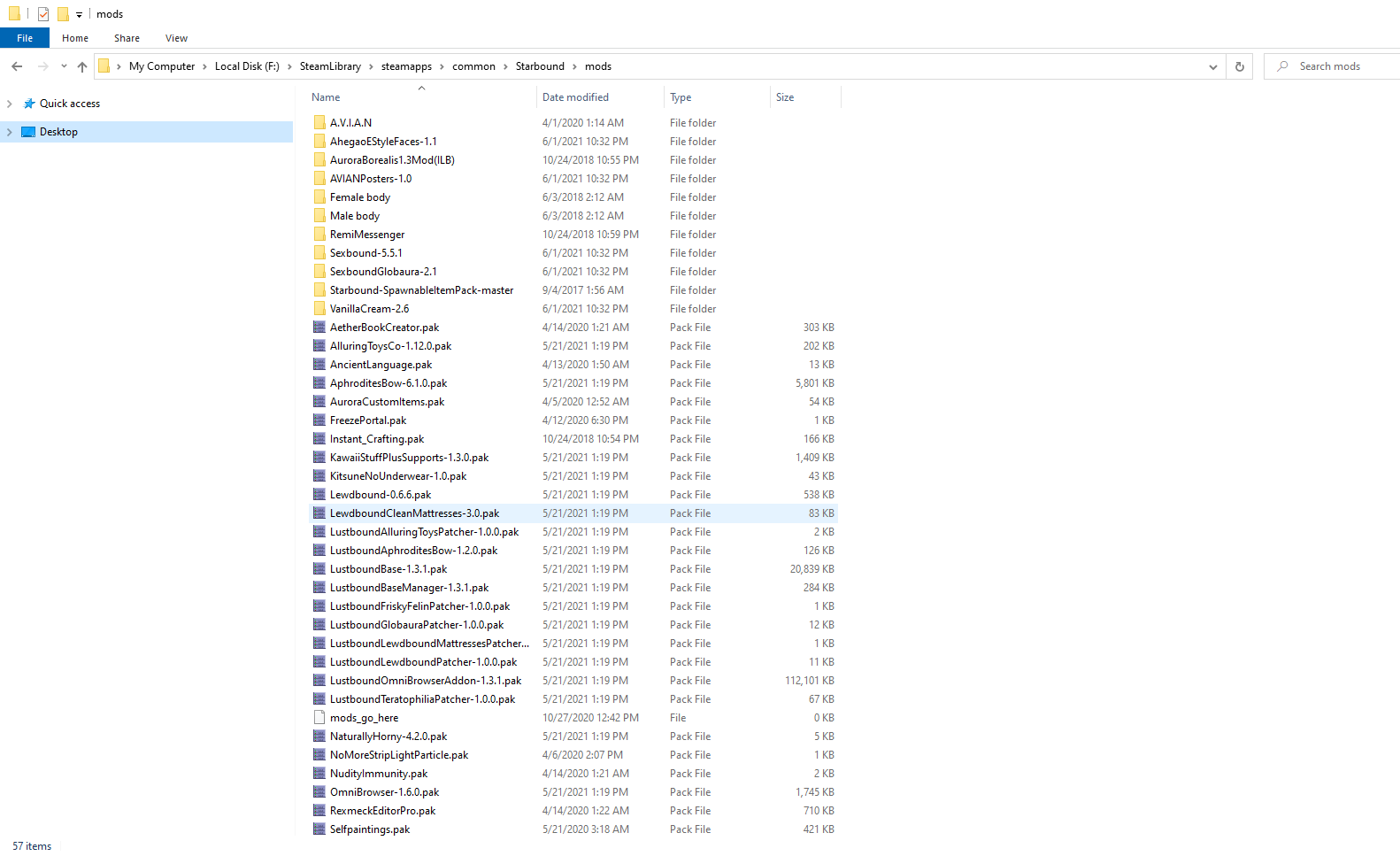Select the A.V.I.A.N folder icon
Viewport: 1400px width, 856px height.
pos(319,122)
